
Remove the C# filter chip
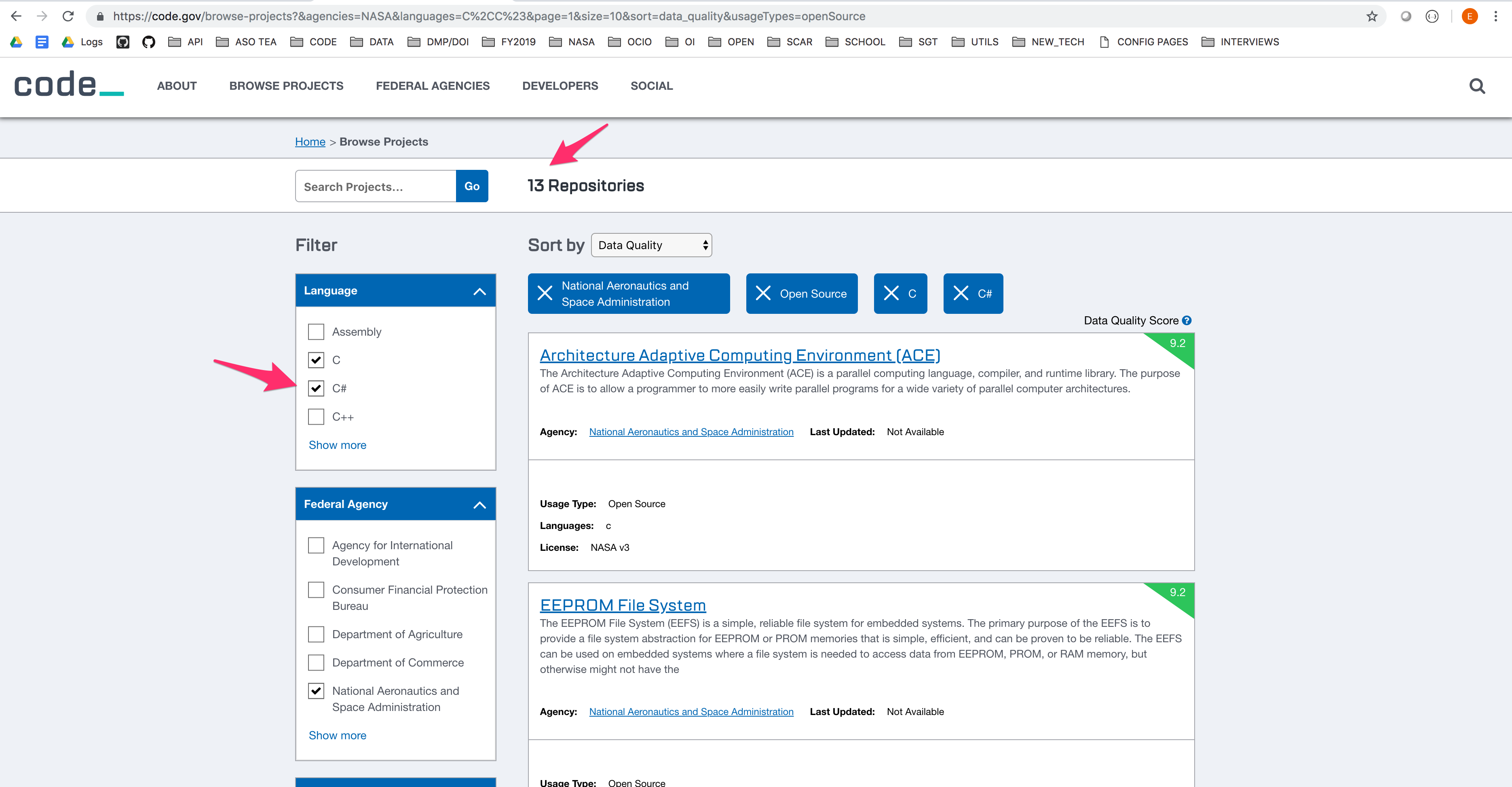coord(960,293)
